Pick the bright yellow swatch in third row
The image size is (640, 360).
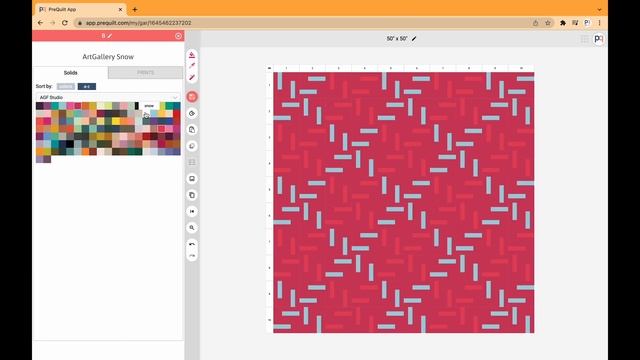click(116, 121)
